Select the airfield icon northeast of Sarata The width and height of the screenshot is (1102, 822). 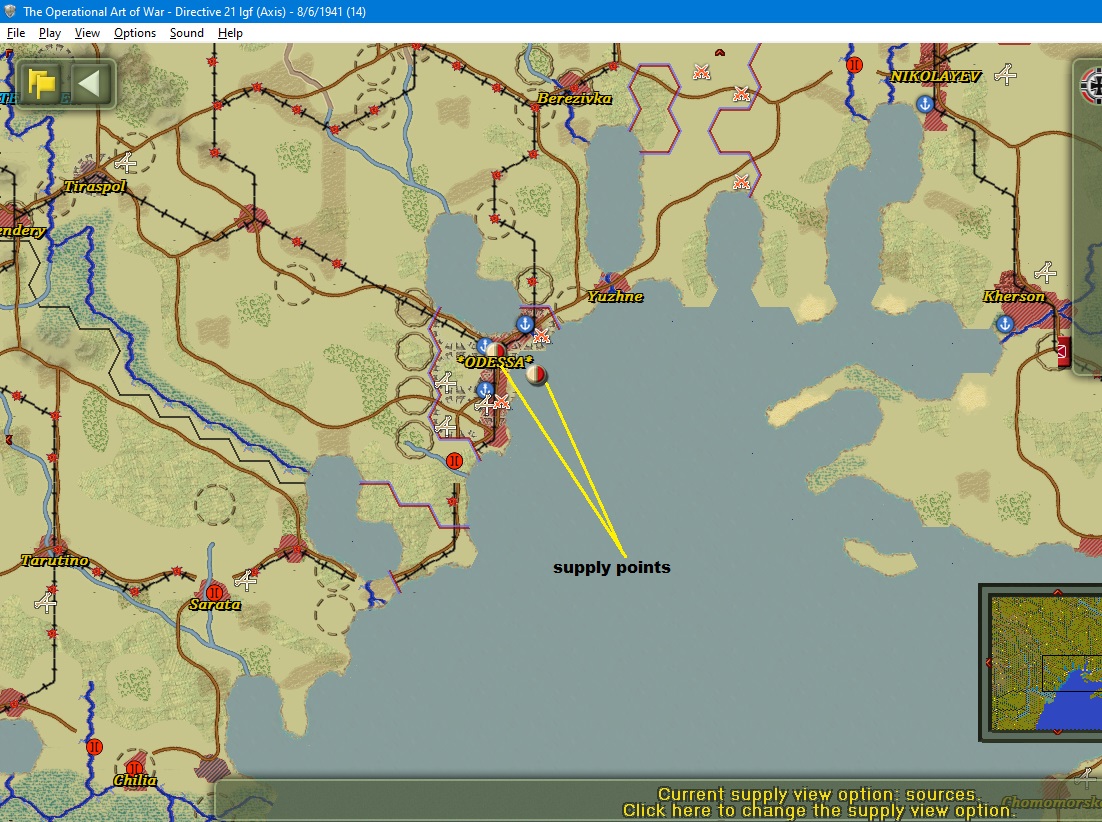point(245,580)
